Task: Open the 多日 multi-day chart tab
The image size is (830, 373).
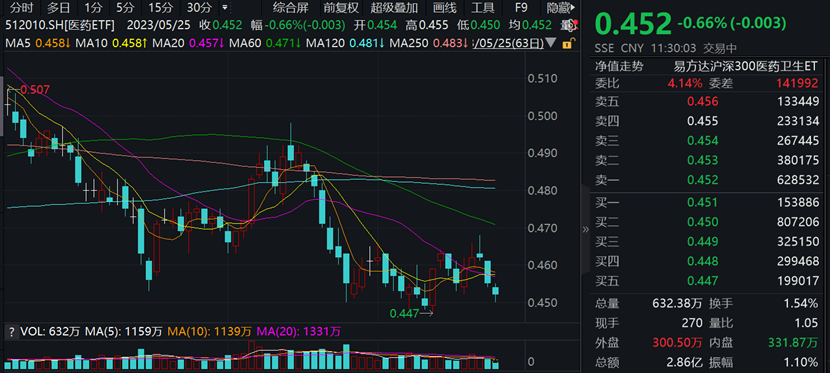Action: tap(58, 7)
